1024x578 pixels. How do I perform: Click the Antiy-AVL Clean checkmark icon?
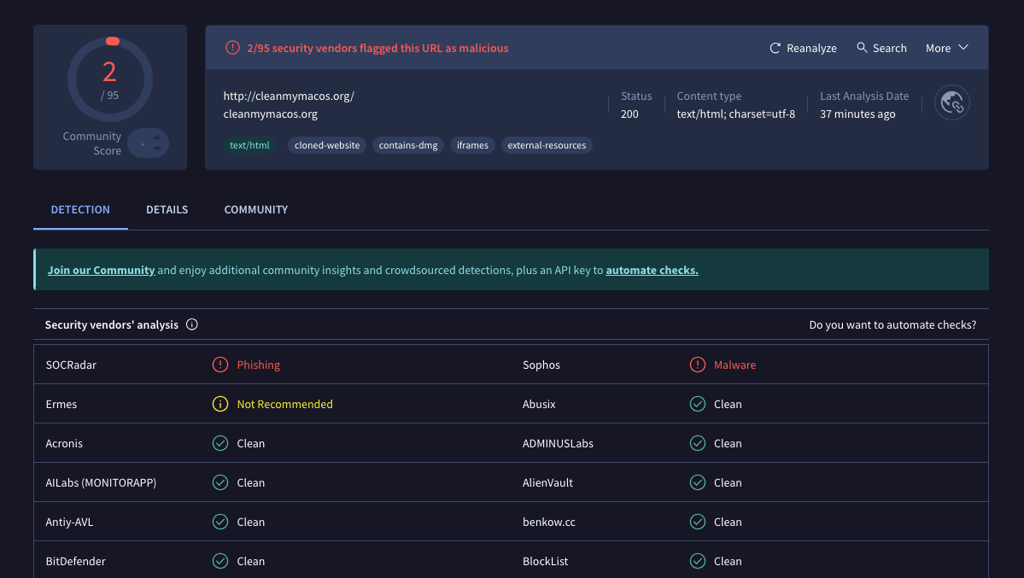220,522
